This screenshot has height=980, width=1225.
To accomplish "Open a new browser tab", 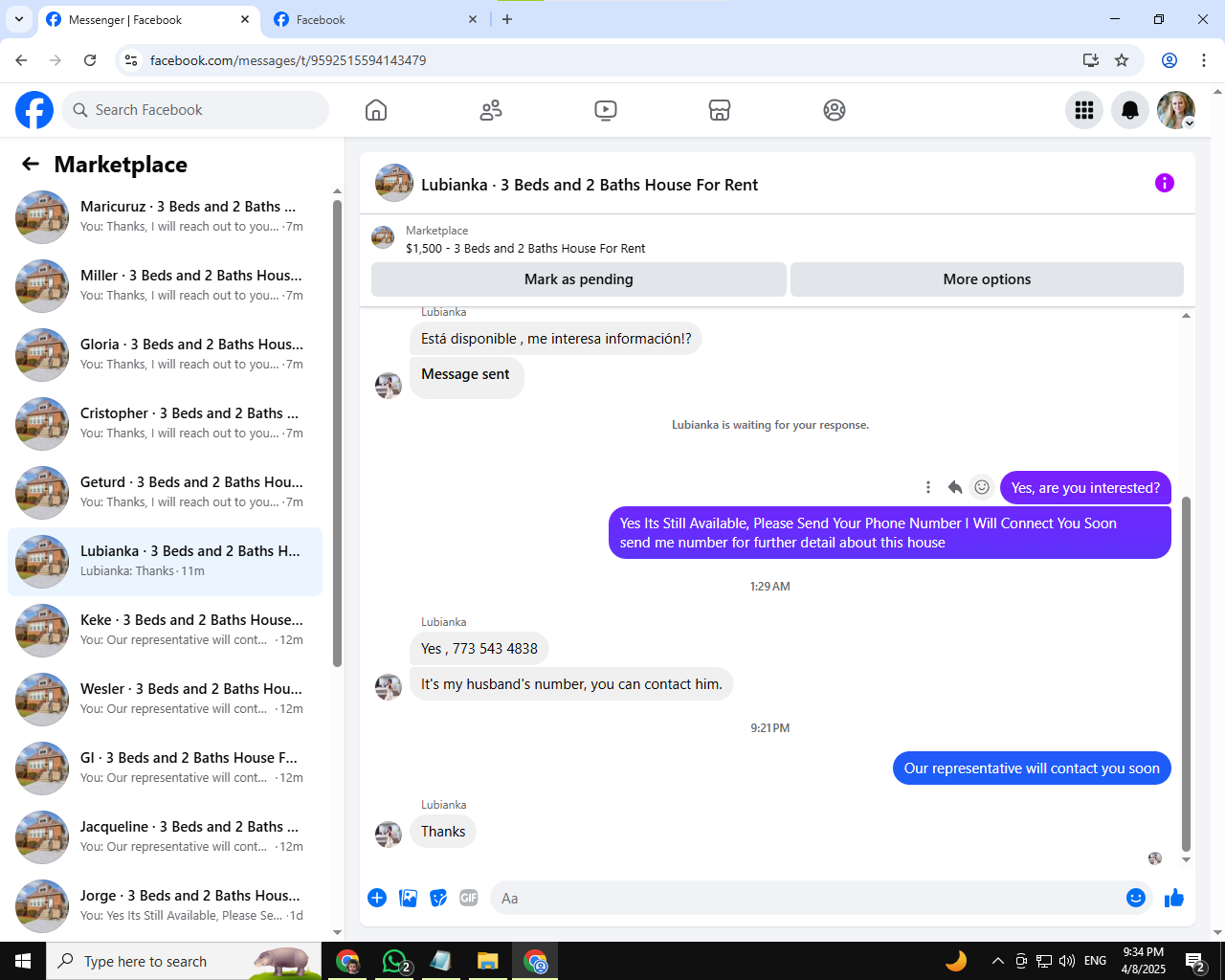I will [507, 19].
